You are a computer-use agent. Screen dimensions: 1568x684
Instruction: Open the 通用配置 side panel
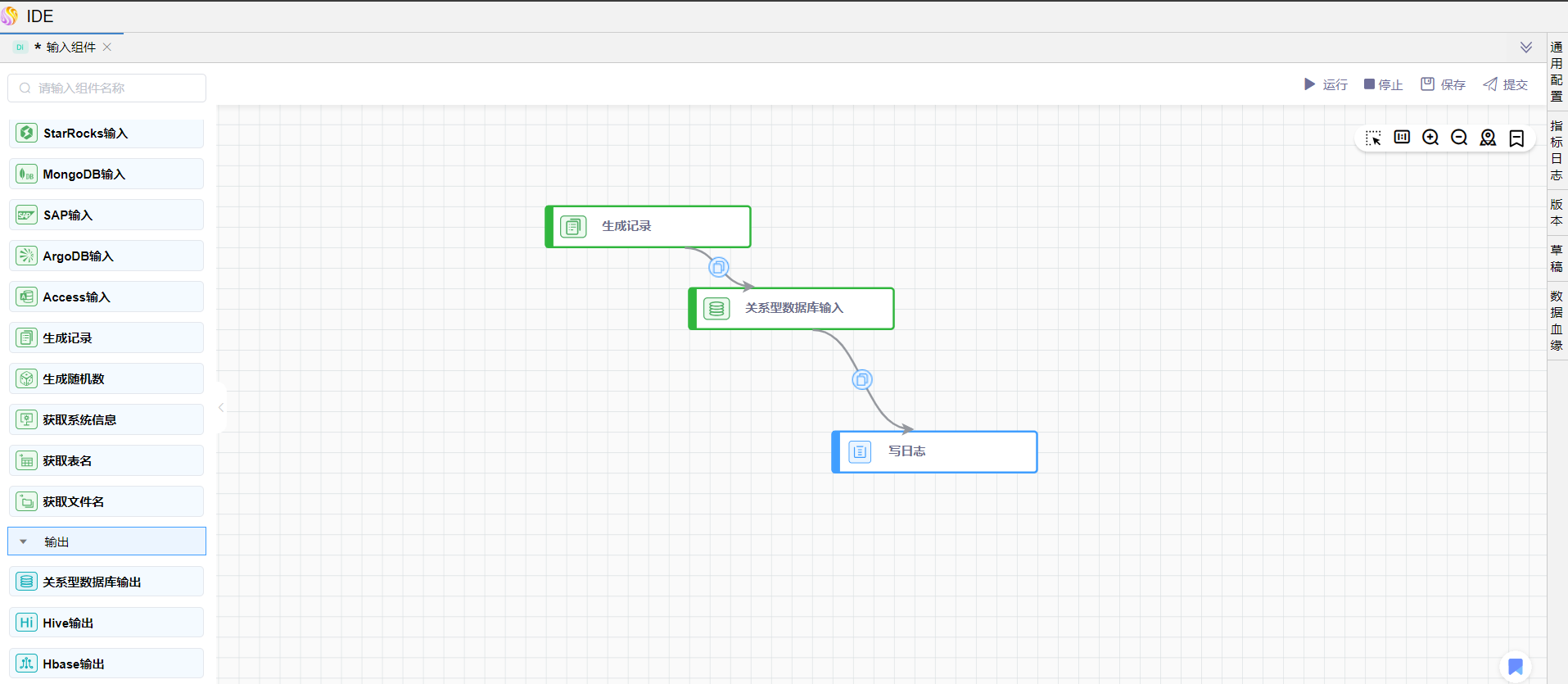(1557, 71)
